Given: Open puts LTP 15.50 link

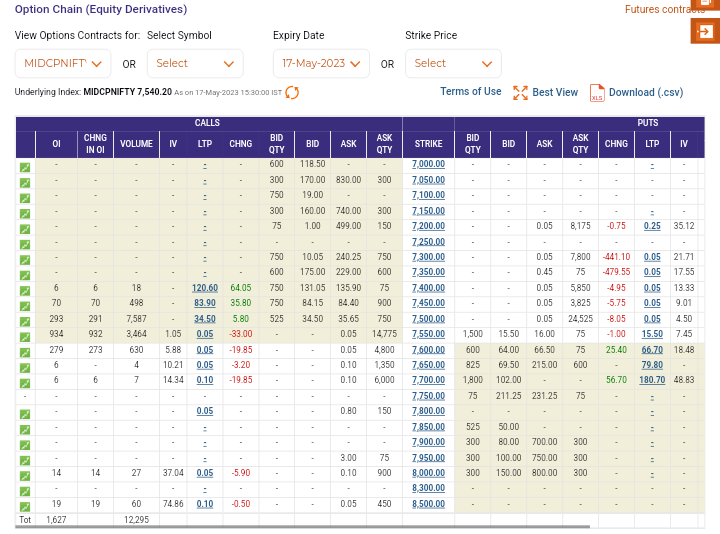Looking at the screenshot, I should tap(652, 334).
